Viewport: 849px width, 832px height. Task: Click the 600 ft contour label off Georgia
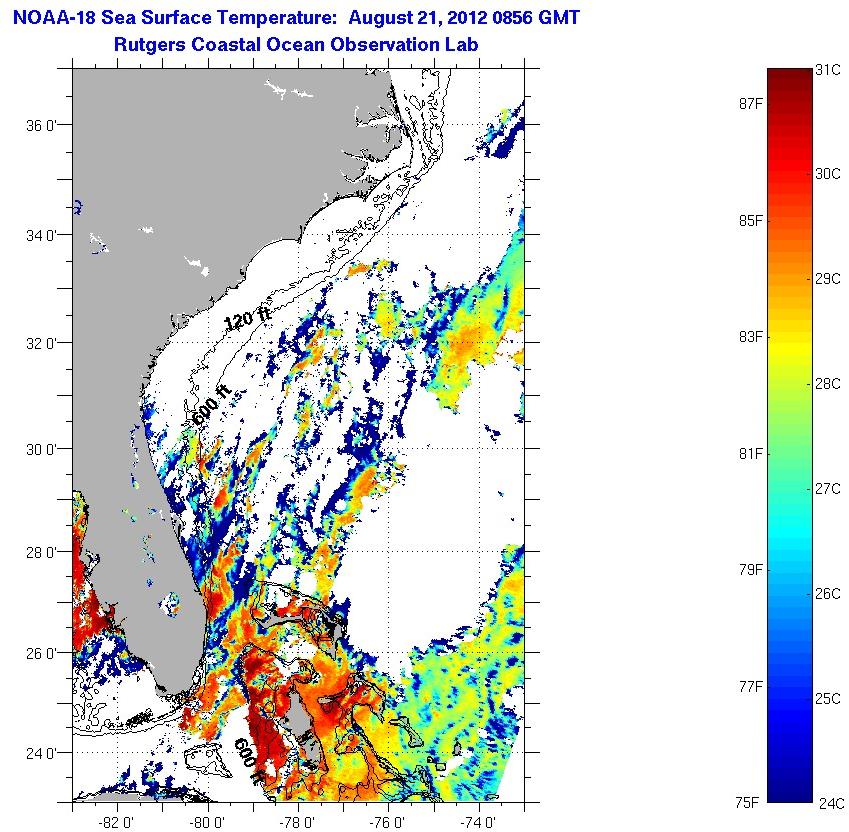tap(212, 405)
